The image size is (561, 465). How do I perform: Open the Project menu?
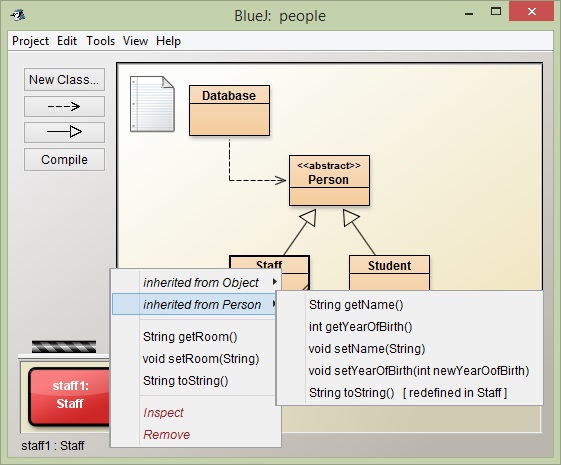tap(30, 41)
